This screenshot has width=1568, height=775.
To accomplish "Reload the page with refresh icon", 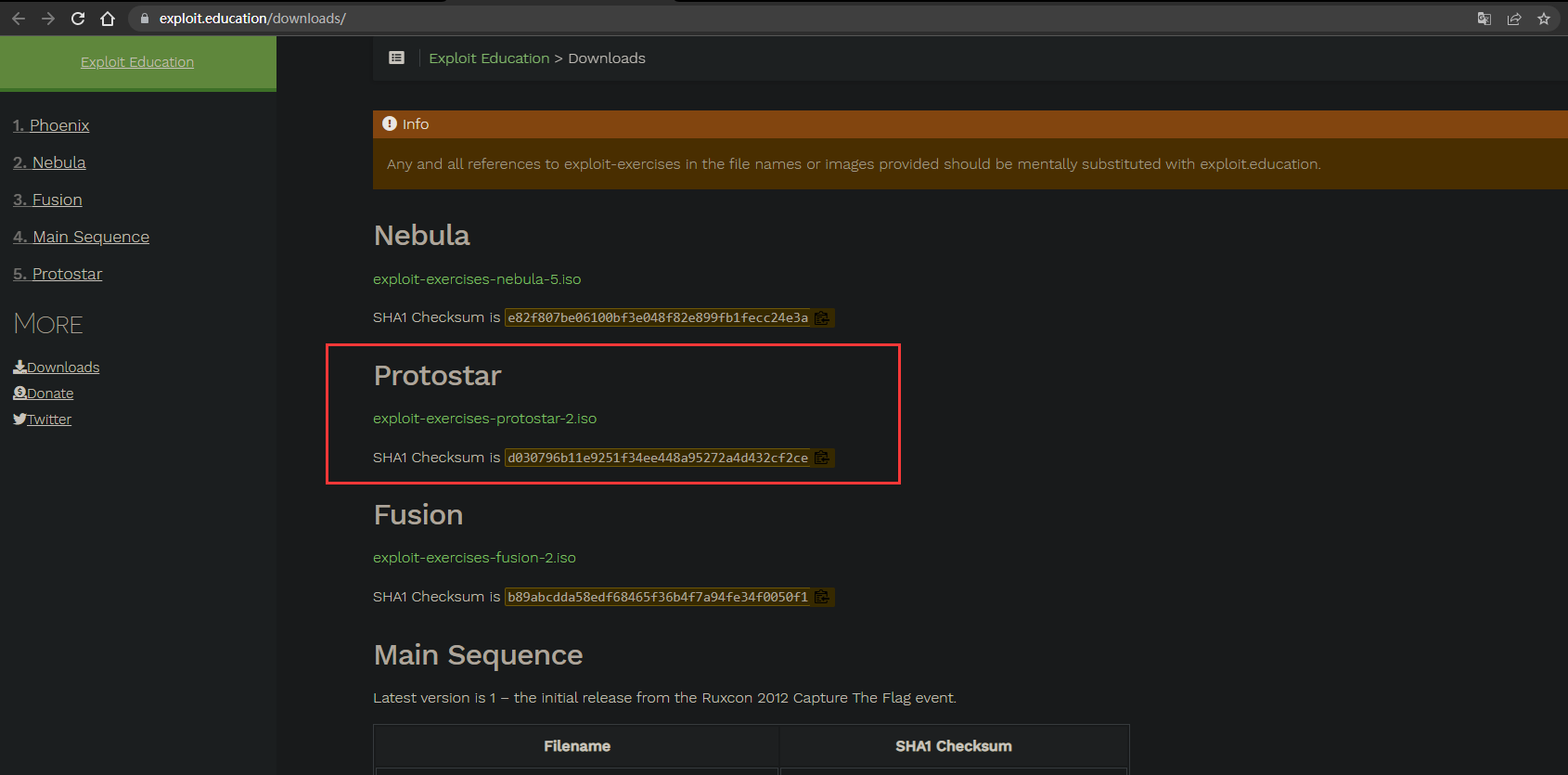I will pos(78,19).
